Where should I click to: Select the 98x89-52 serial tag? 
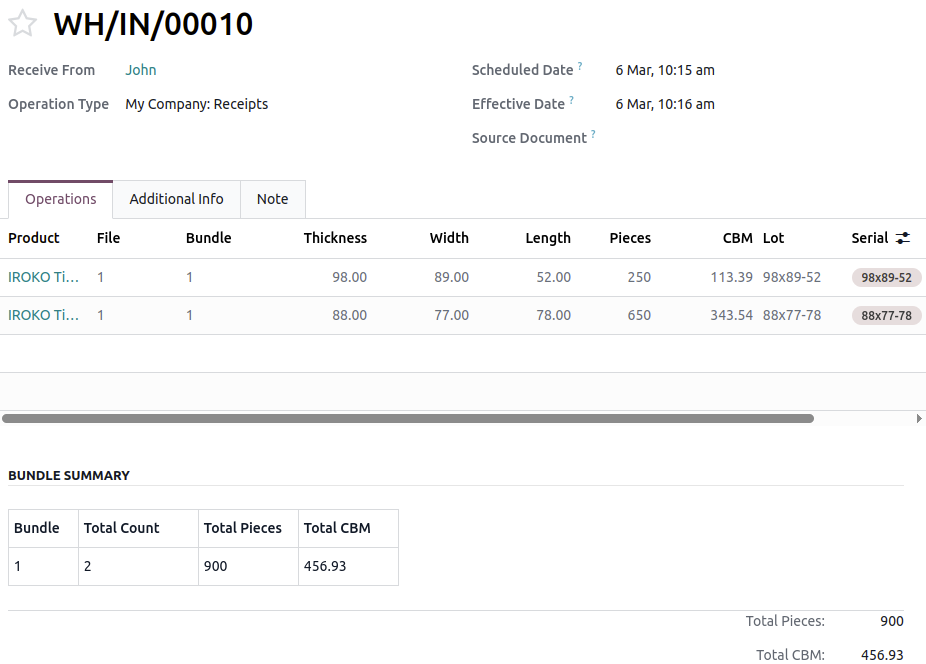pyautogui.click(x=886, y=277)
